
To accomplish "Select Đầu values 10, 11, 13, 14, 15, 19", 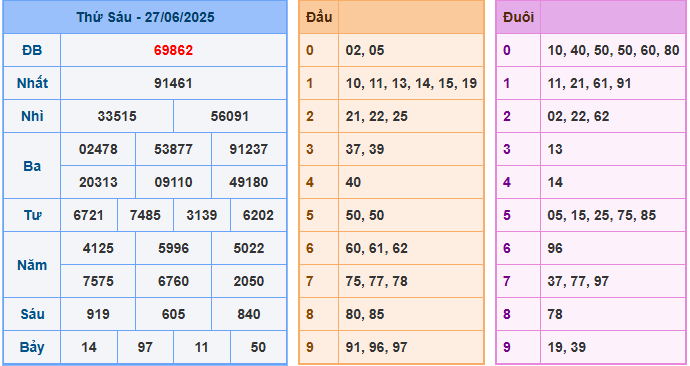I will [411, 83].
